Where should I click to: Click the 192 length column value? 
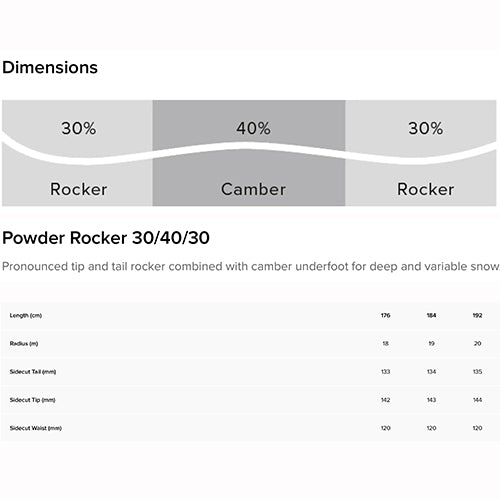point(477,315)
